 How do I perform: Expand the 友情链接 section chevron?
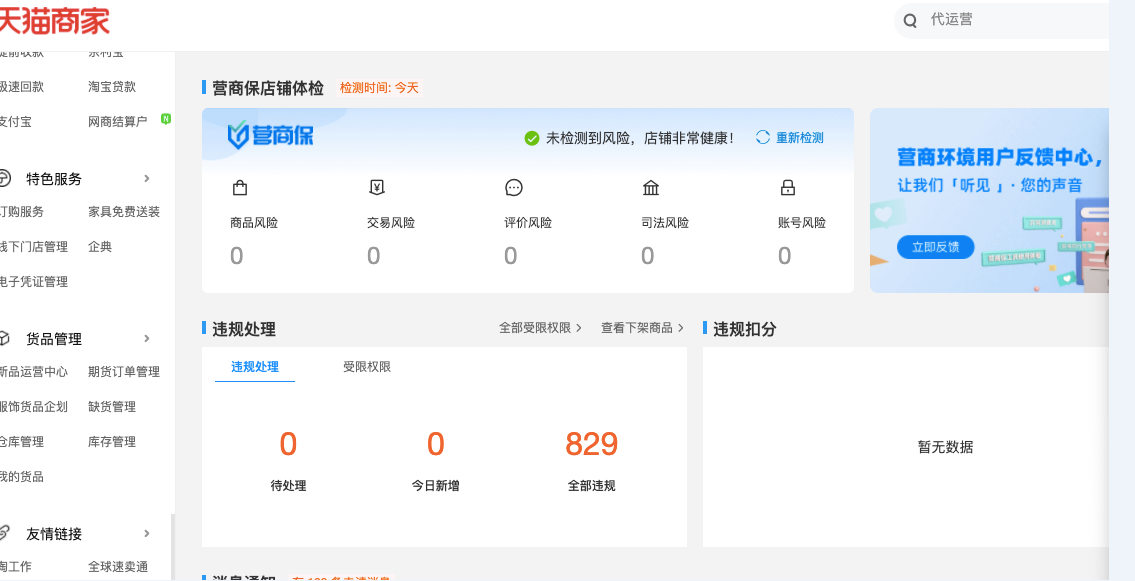coord(147,533)
